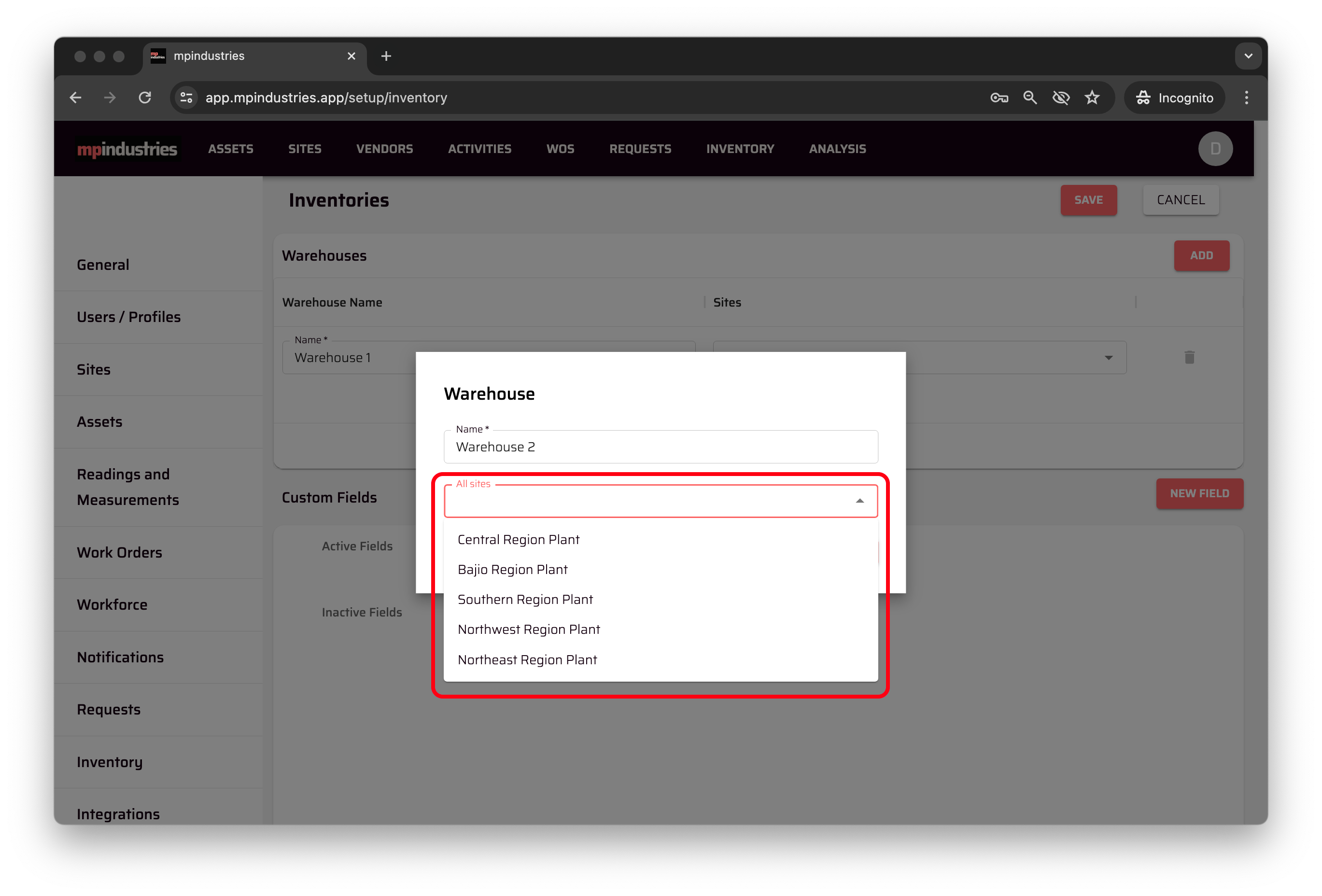Choose Bajio Region Plant from list

point(513,570)
